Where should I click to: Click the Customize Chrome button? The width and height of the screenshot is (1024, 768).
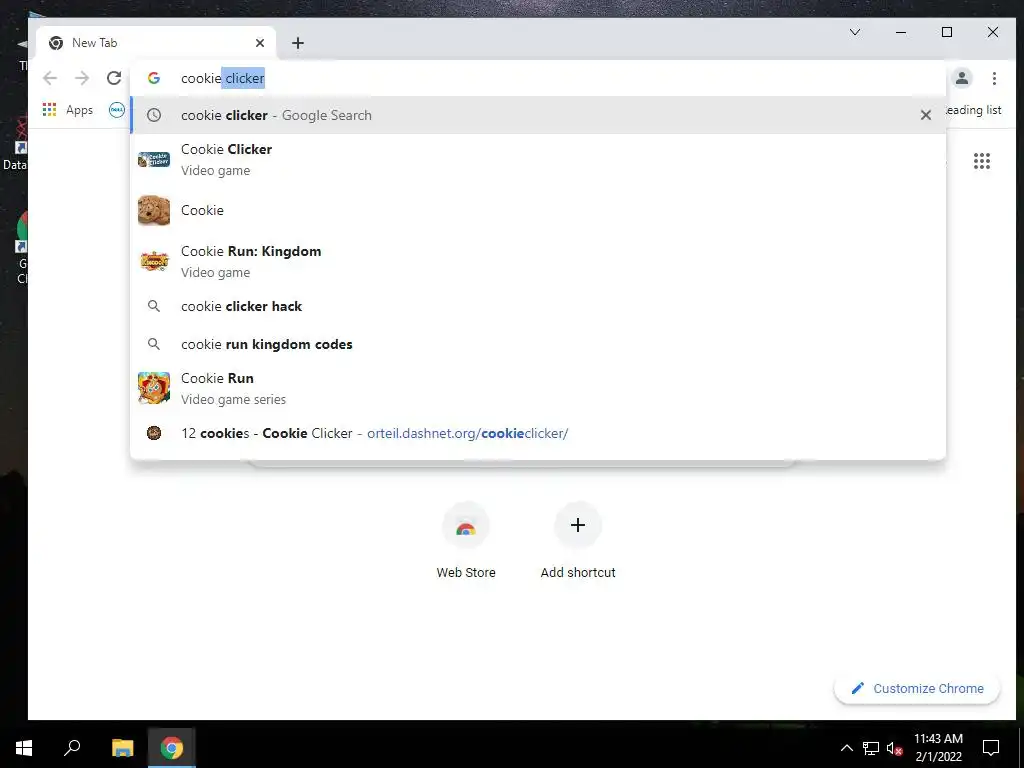(917, 688)
